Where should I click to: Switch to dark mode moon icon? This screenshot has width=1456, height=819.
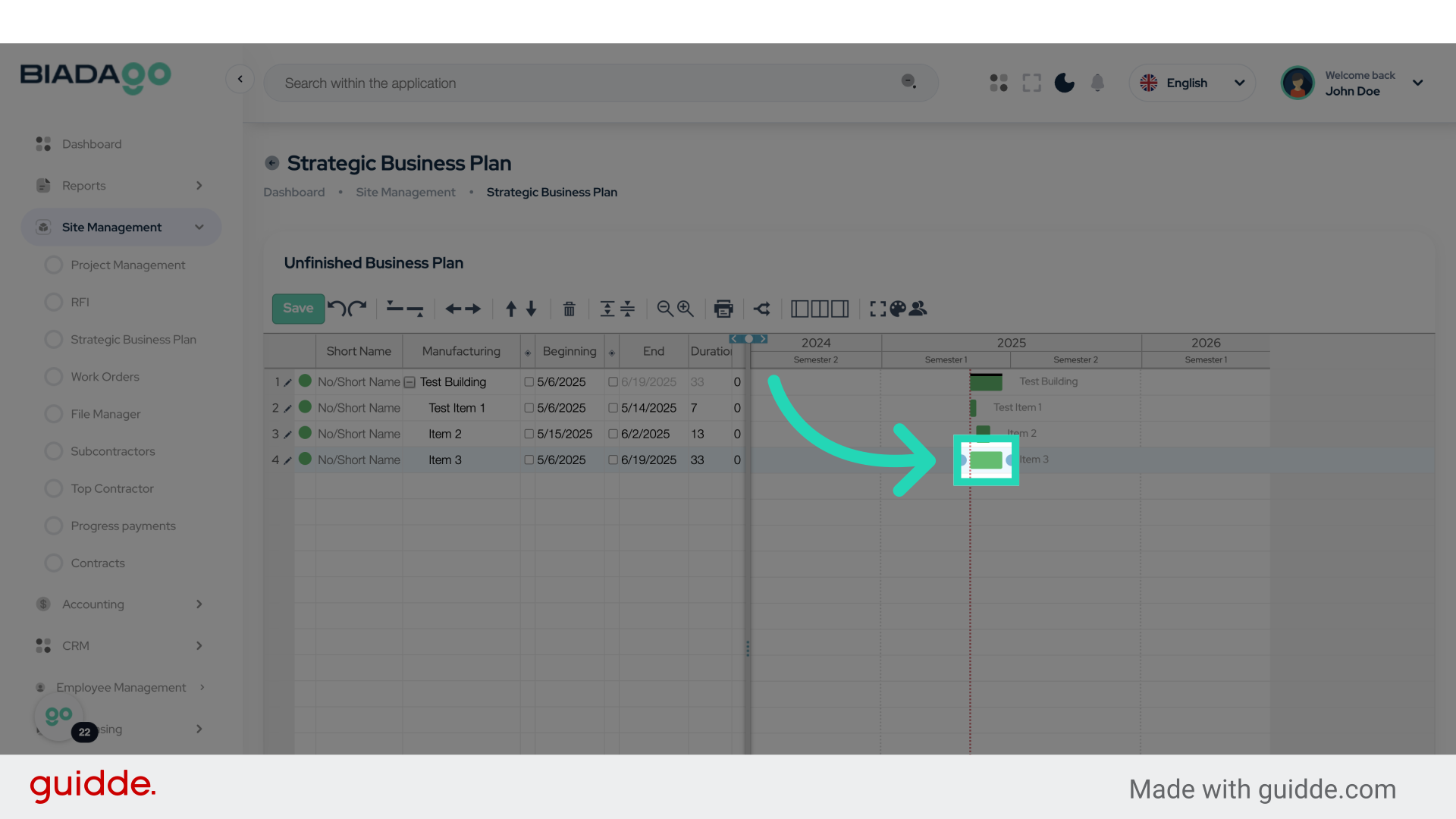pyautogui.click(x=1064, y=83)
